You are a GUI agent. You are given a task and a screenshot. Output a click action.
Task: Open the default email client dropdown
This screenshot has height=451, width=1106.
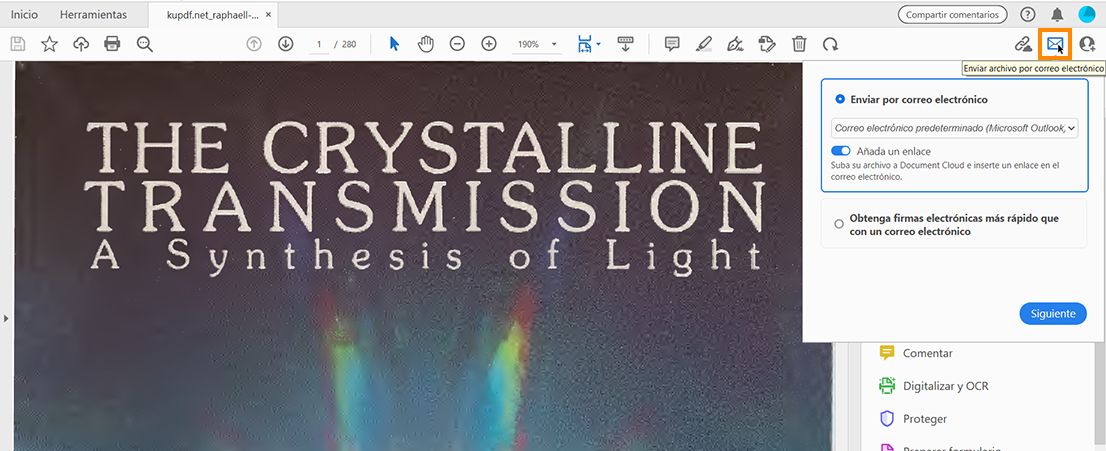point(954,128)
